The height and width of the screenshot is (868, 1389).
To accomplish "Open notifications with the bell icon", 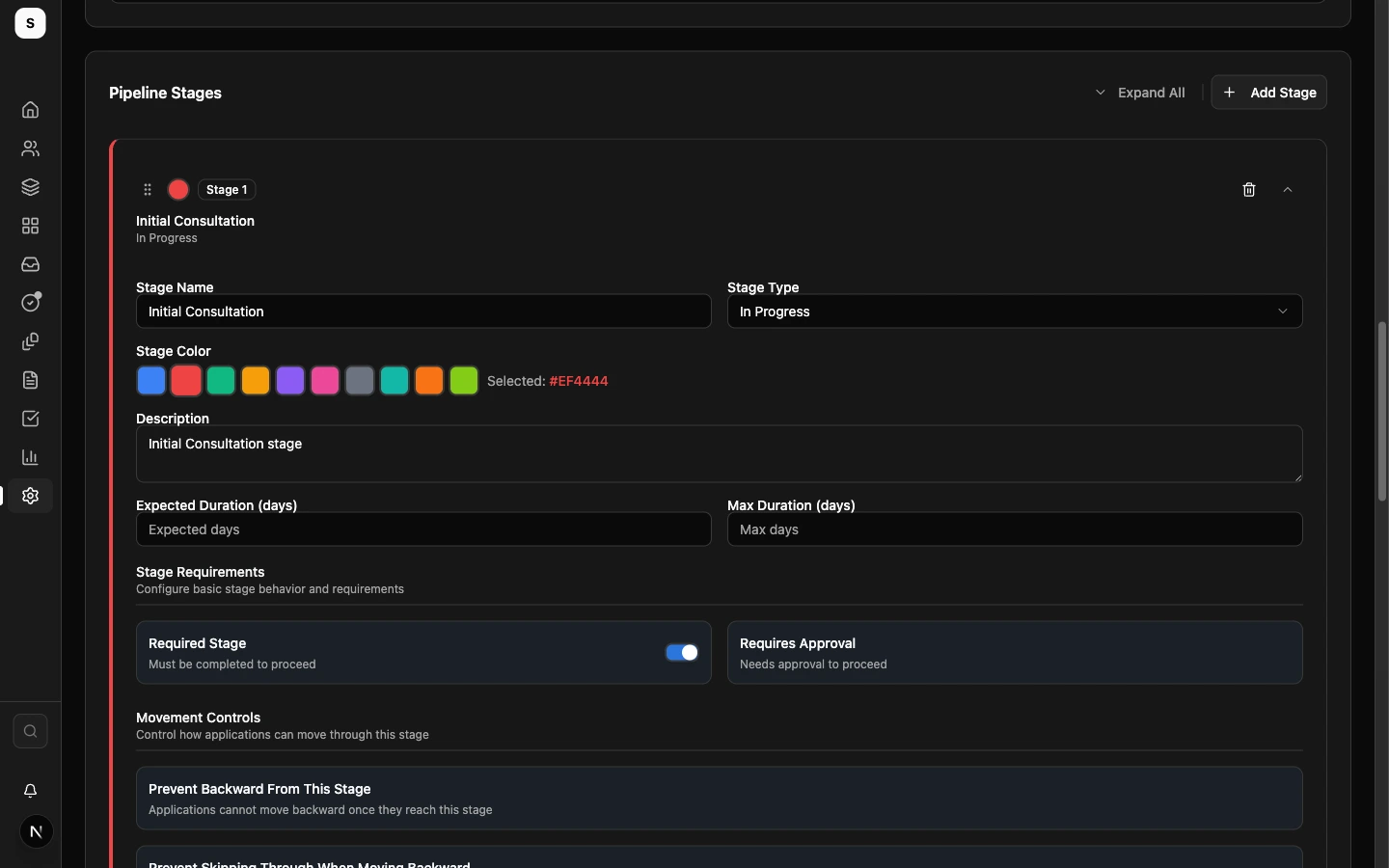I will pyautogui.click(x=30, y=791).
